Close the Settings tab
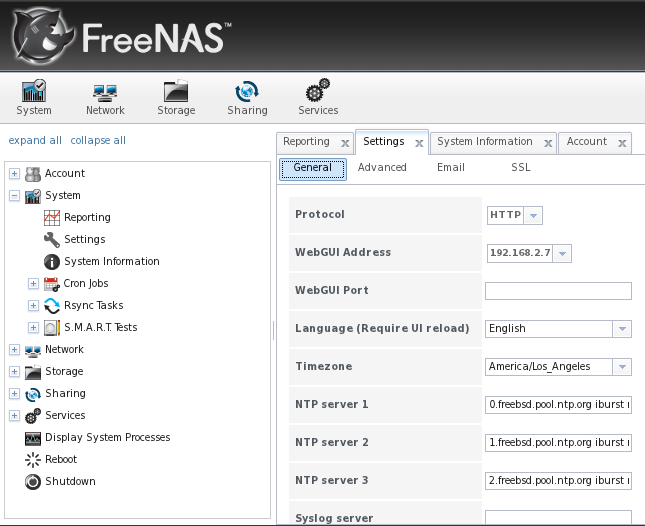This screenshot has height=526, width=645. (x=419, y=143)
